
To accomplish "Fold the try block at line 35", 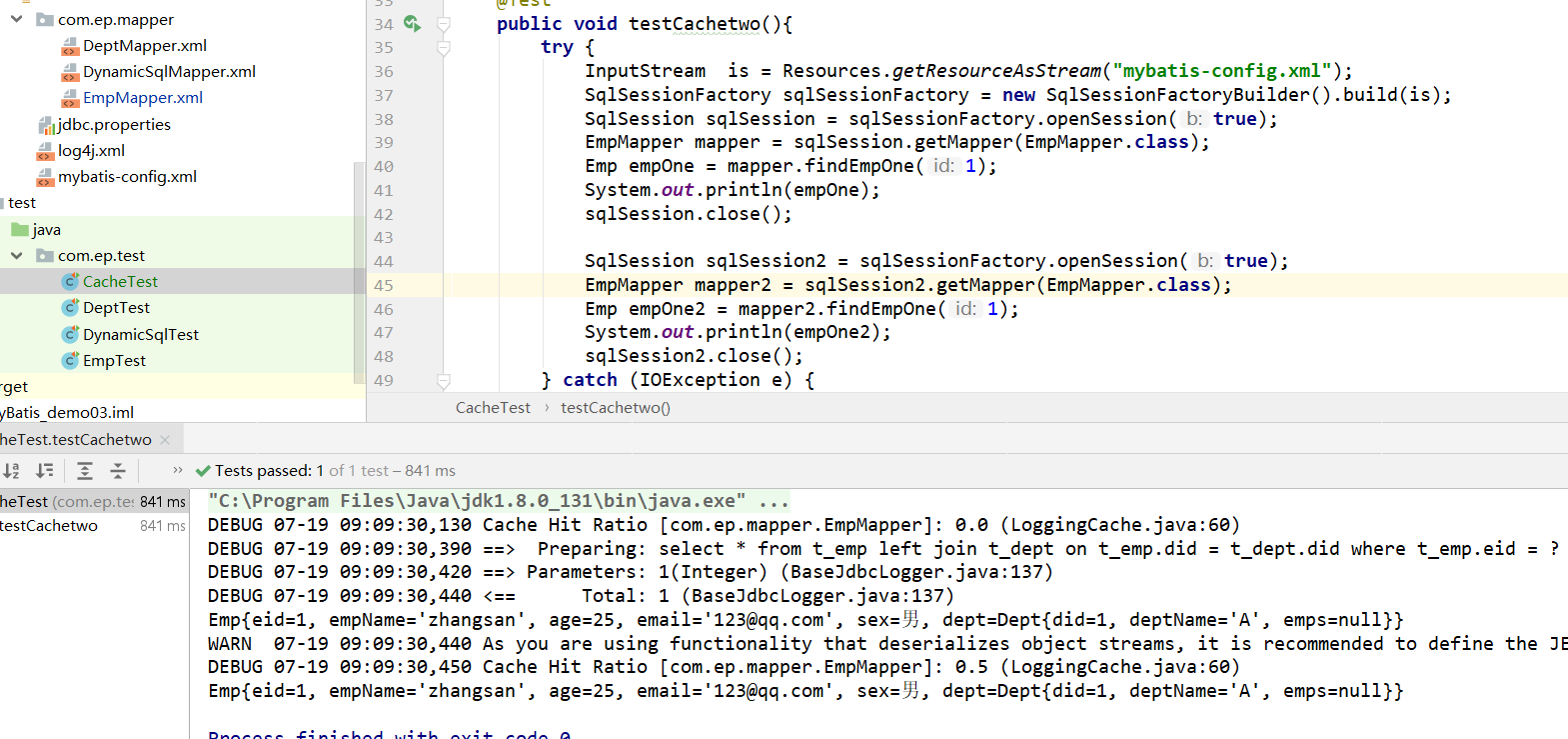I will click(x=444, y=47).
